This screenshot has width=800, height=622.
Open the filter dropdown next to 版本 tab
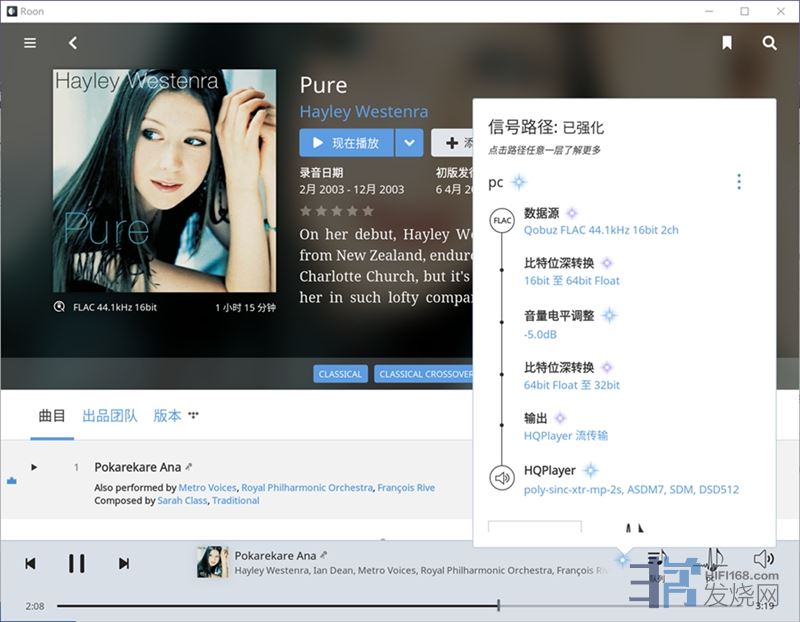coord(194,415)
